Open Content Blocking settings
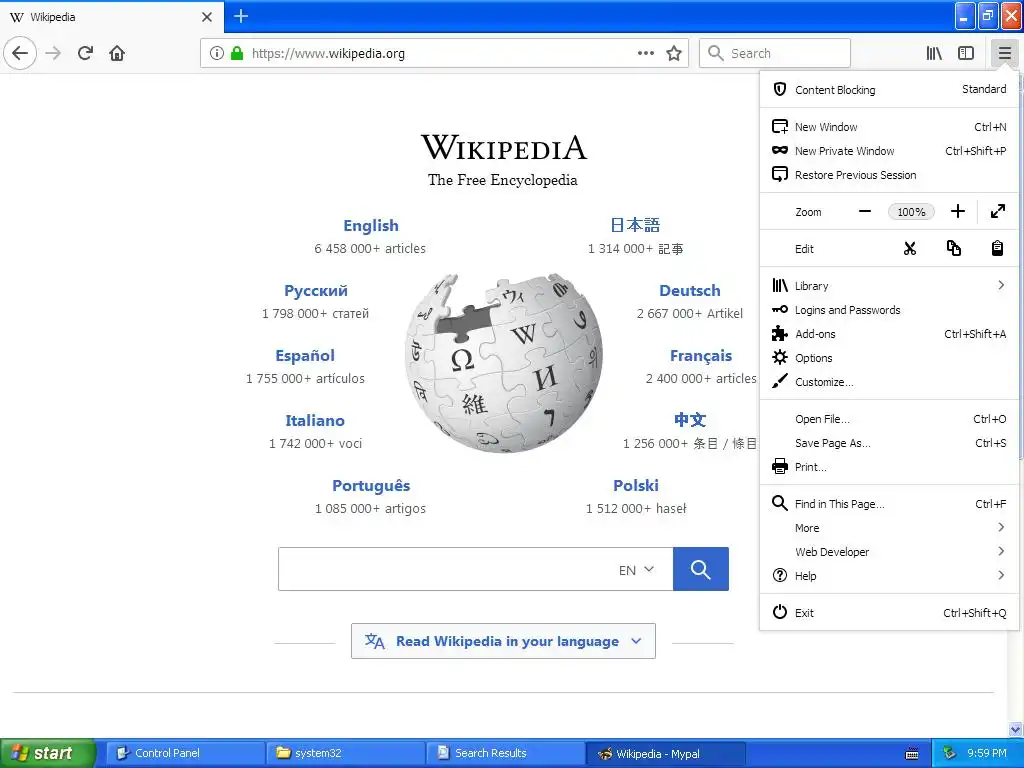This screenshot has width=1024, height=768. 889,89
